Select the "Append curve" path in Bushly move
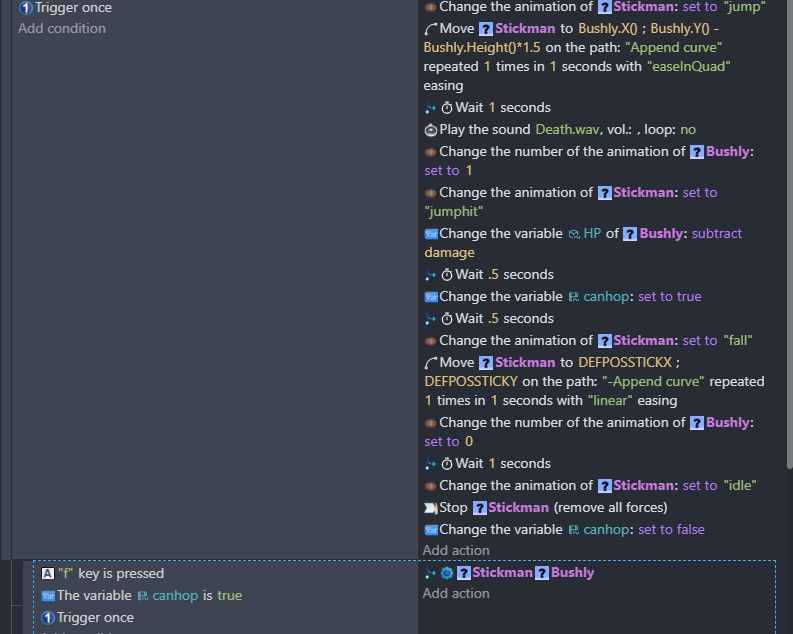Viewport: 793px width, 634px height. [x=673, y=48]
